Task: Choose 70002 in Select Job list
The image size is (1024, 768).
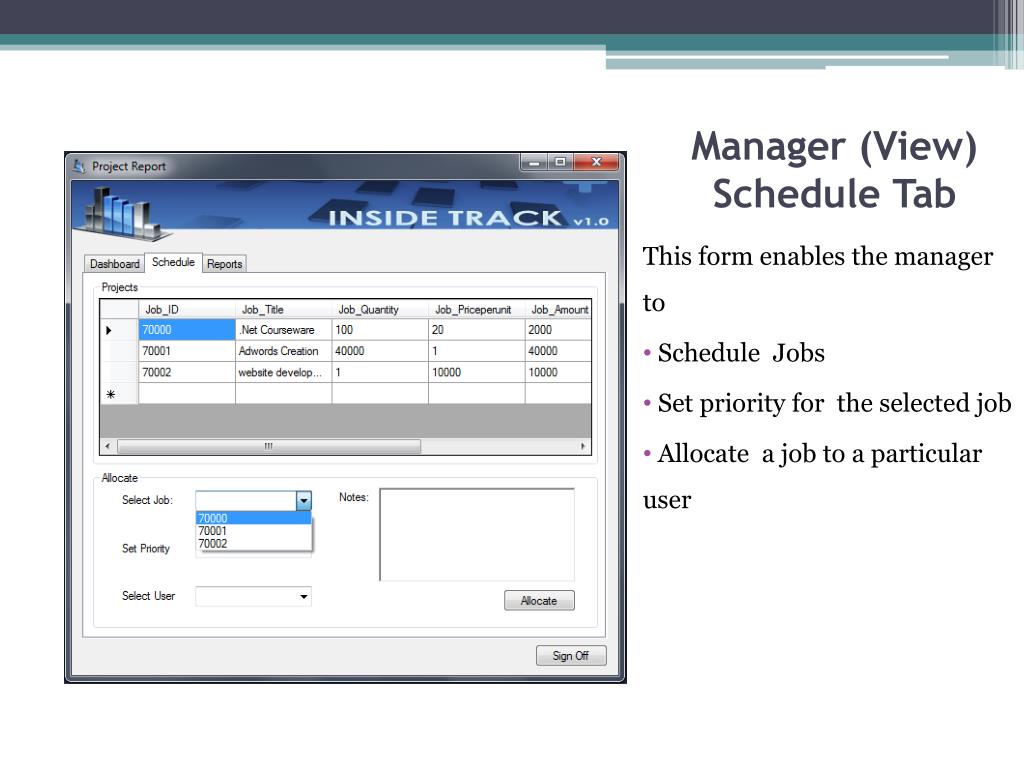Action: tap(253, 543)
